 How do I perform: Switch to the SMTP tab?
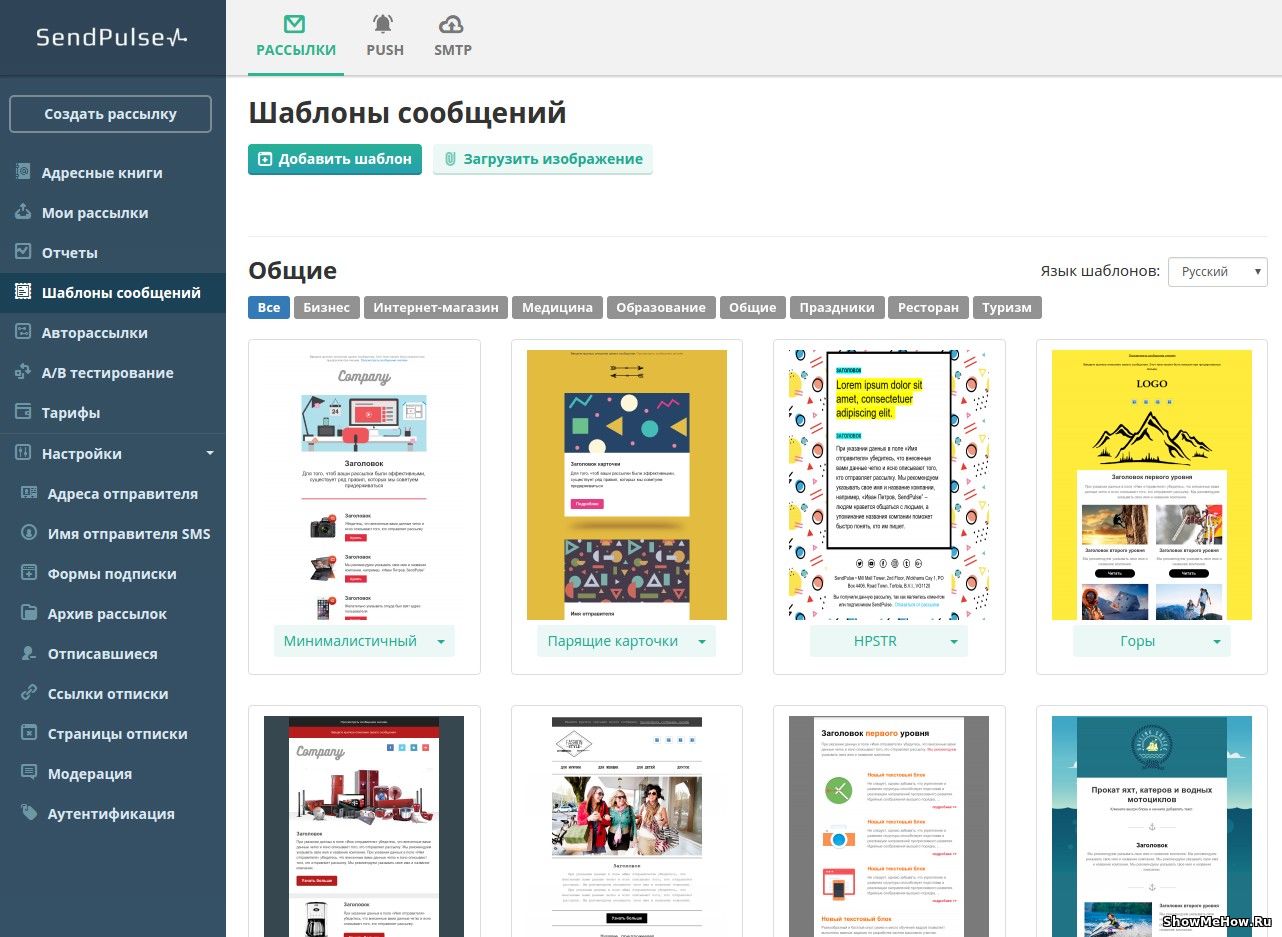click(x=453, y=37)
